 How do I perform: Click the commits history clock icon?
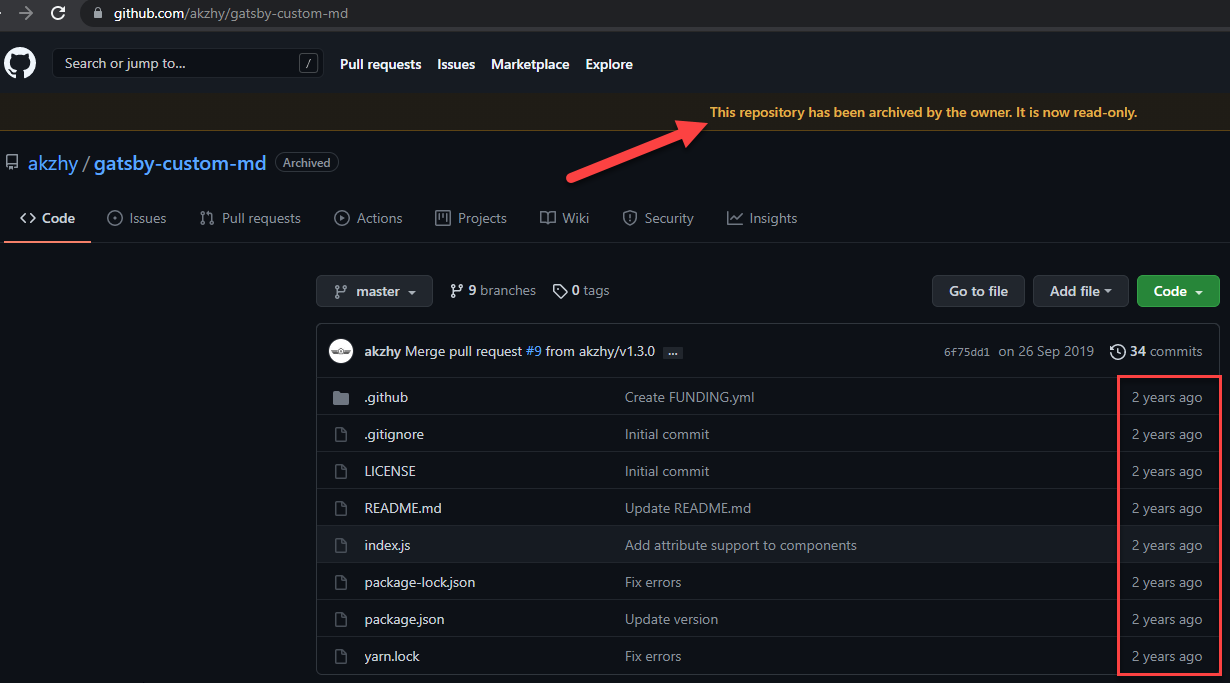click(x=1117, y=351)
